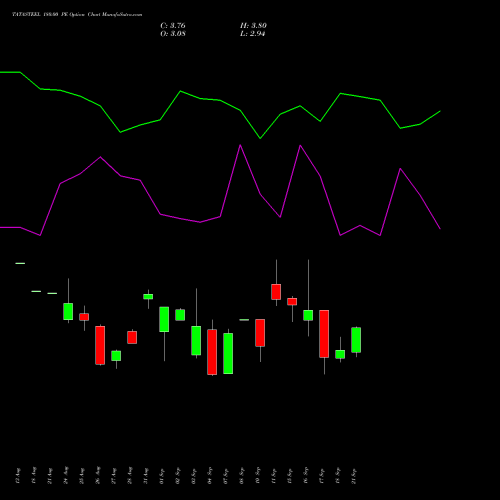Click the close value 'C: 3.76'
Viewport: 500px width, 500px height.
click(x=173, y=26)
